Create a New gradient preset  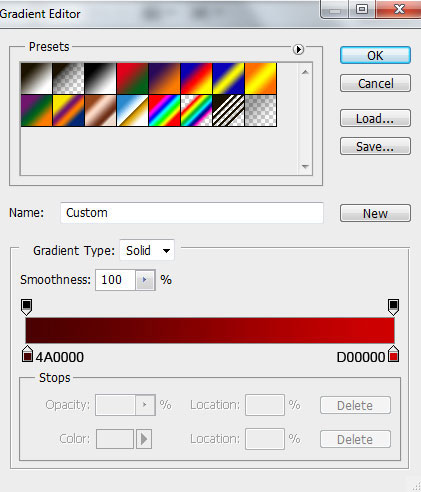375,213
